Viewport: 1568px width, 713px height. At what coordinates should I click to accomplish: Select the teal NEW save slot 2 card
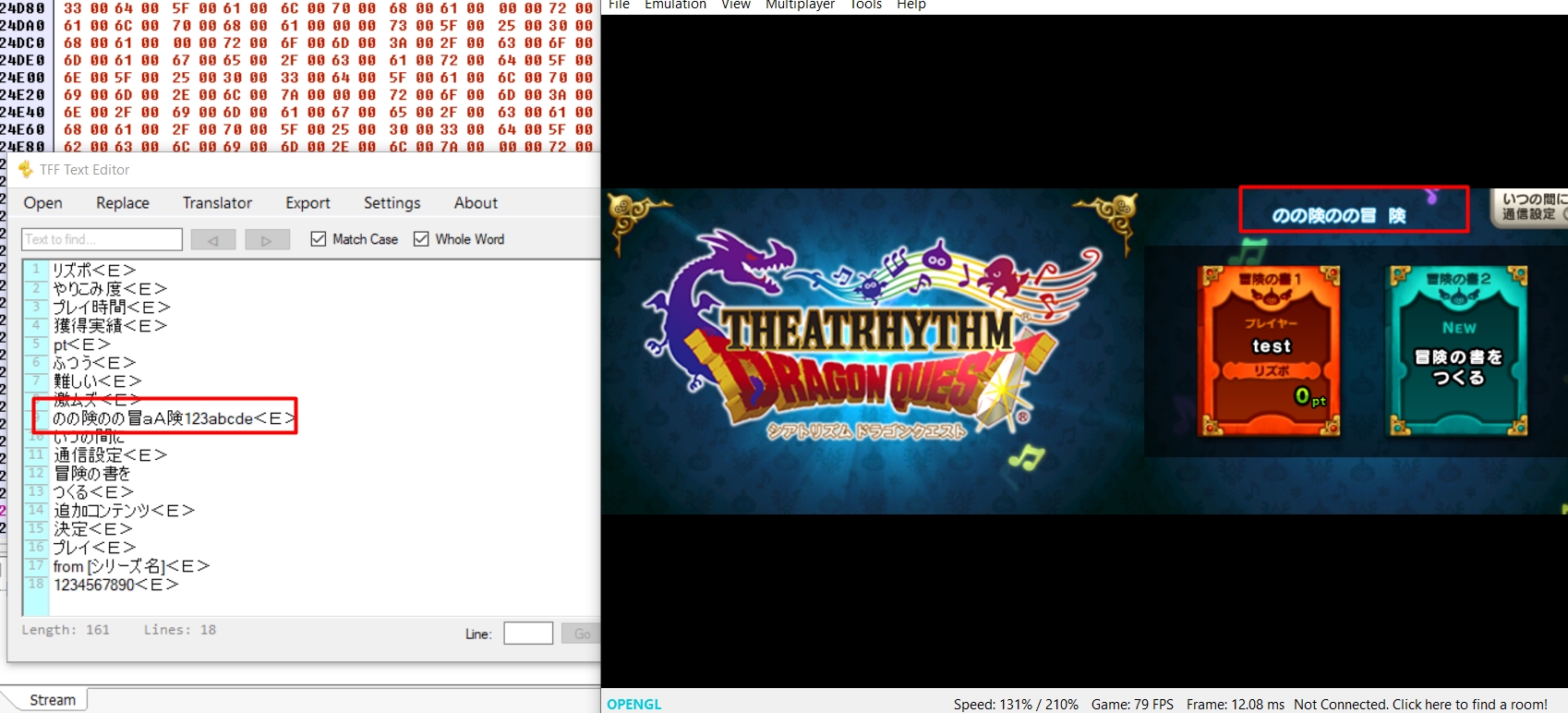point(1459,351)
